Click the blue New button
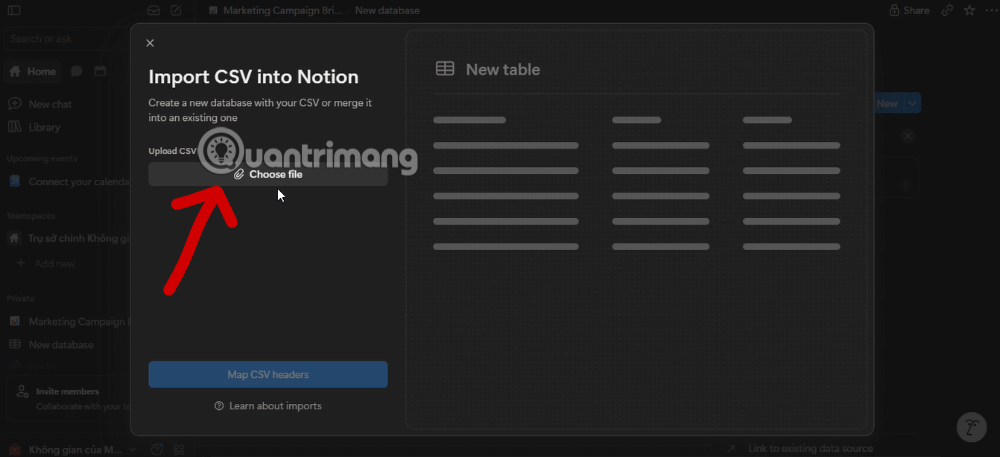 point(888,103)
